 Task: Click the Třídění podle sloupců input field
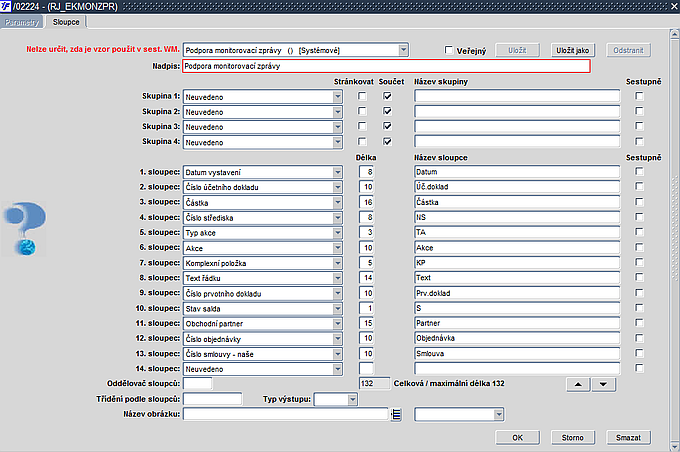pyautogui.click(x=212, y=399)
